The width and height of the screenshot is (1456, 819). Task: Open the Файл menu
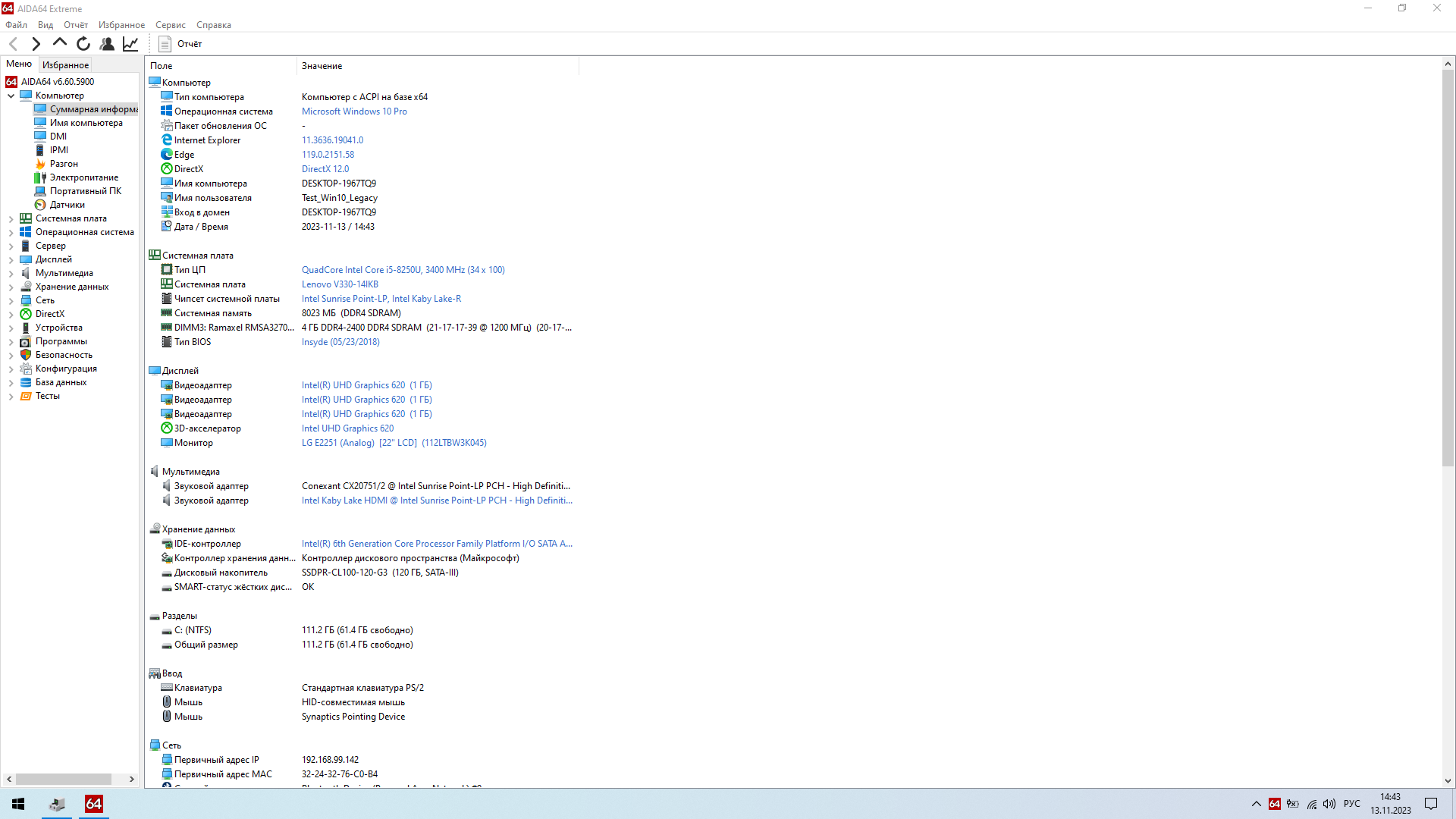point(16,25)
